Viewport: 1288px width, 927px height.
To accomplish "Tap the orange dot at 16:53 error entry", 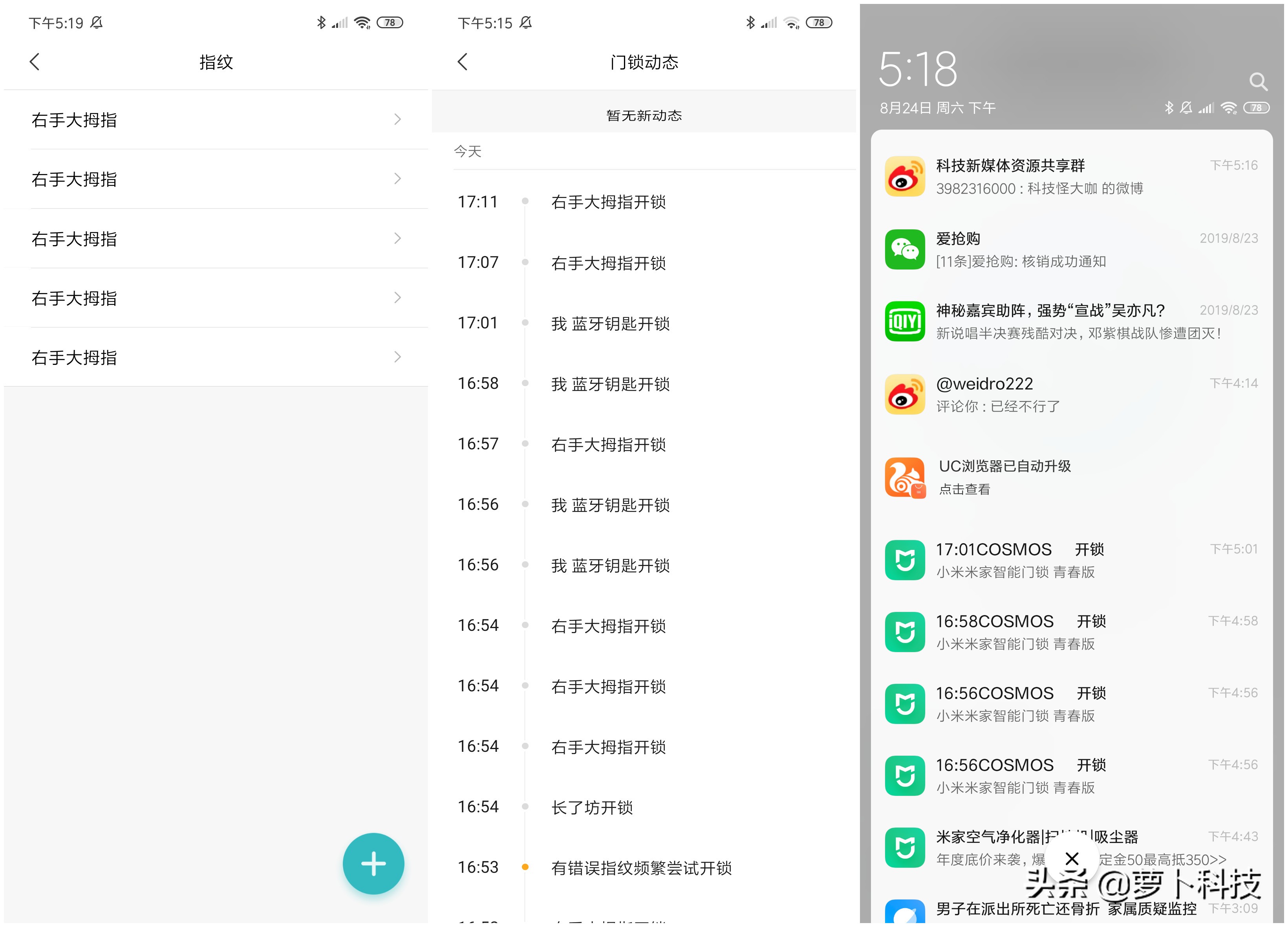I will (x=525, y=866).
